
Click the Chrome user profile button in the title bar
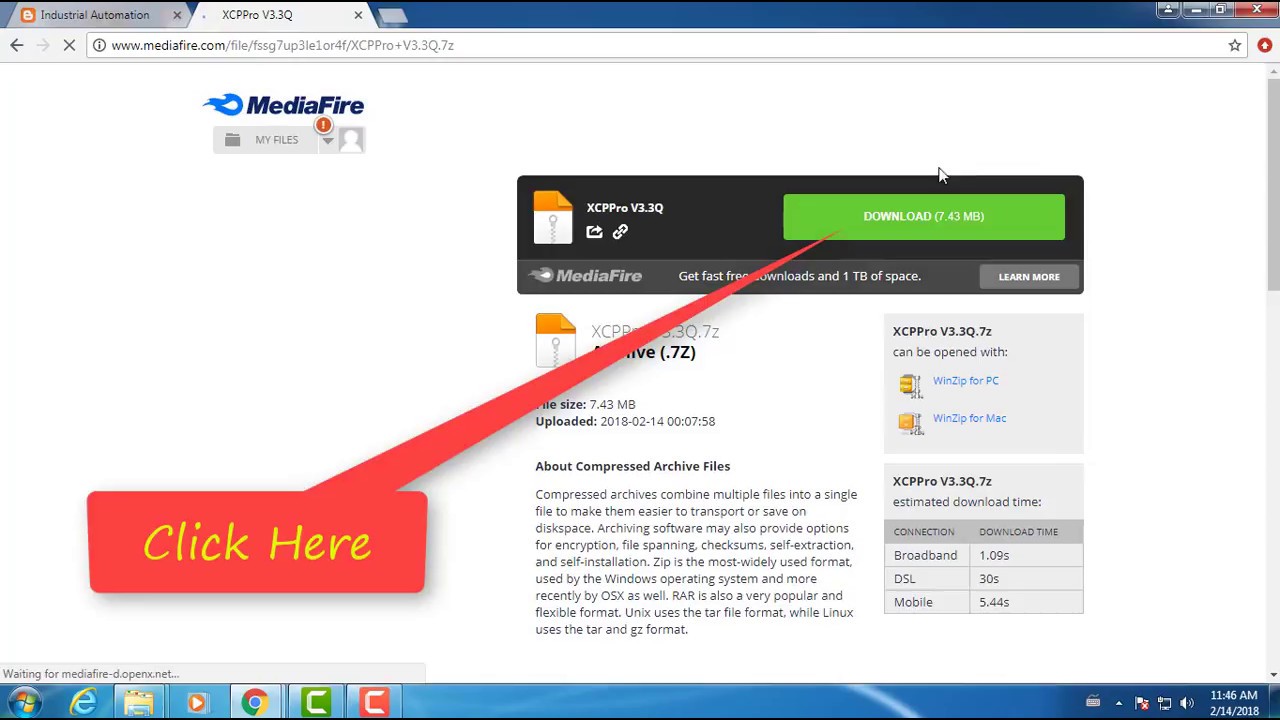[1168, 10]
